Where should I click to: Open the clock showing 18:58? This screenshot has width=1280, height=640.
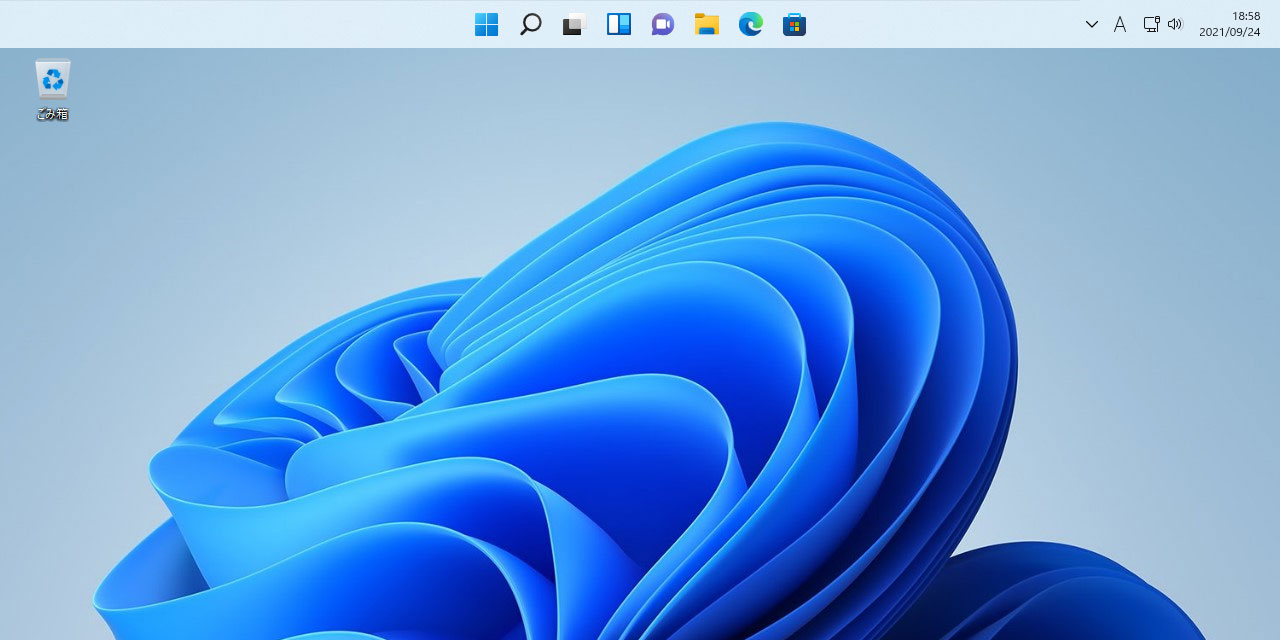(x=1246, y=16)
